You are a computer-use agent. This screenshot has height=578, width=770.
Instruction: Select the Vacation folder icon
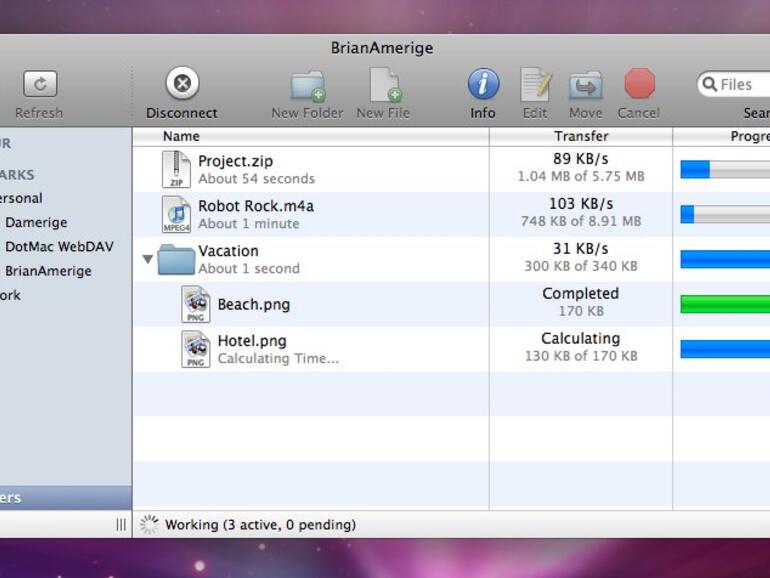pyautogui.click(x=176, y=259)
